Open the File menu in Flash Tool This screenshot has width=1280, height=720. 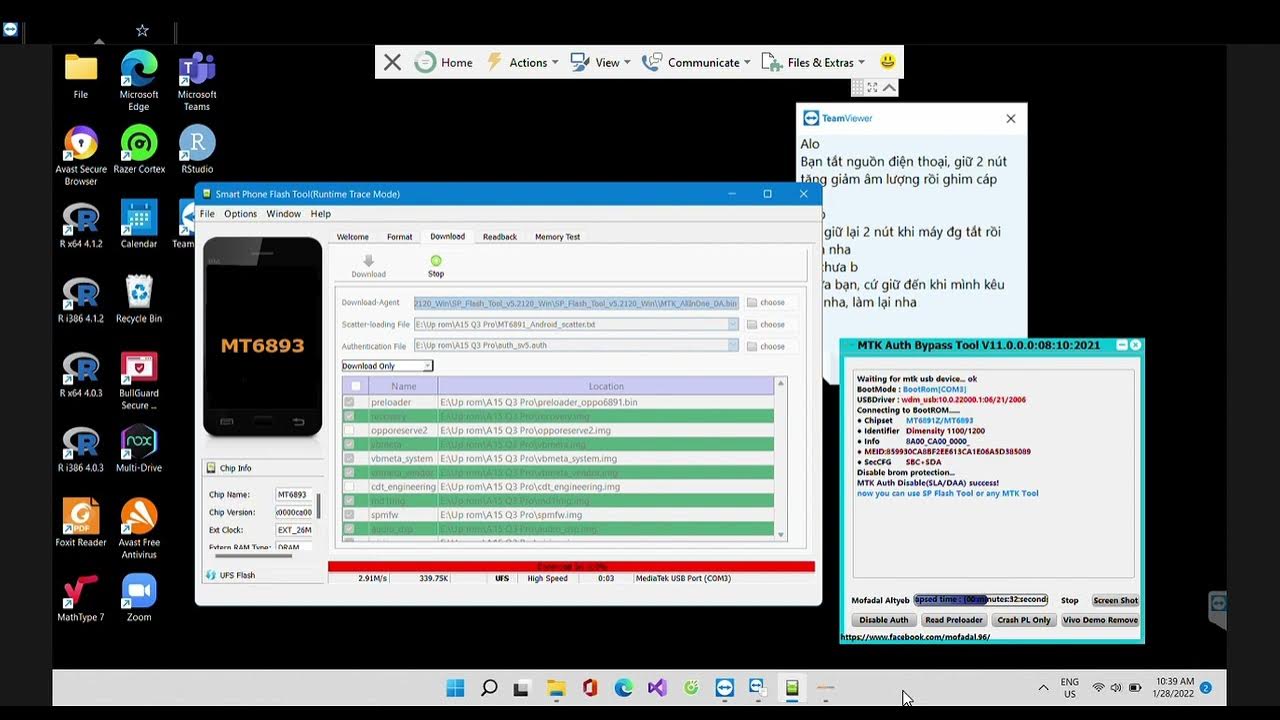[x=207, y=214]
